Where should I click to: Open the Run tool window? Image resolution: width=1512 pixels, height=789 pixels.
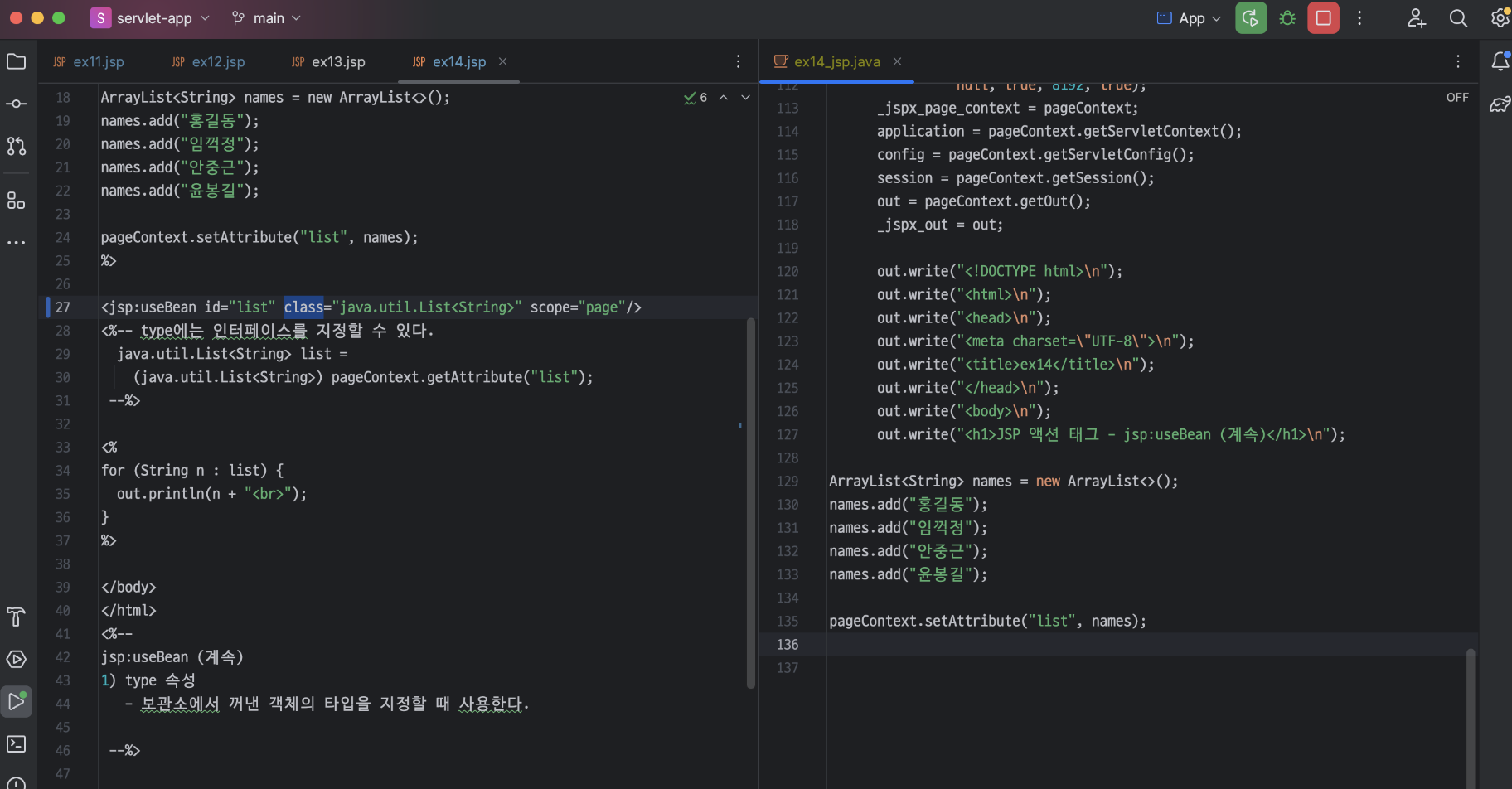(x=17, y=701)
